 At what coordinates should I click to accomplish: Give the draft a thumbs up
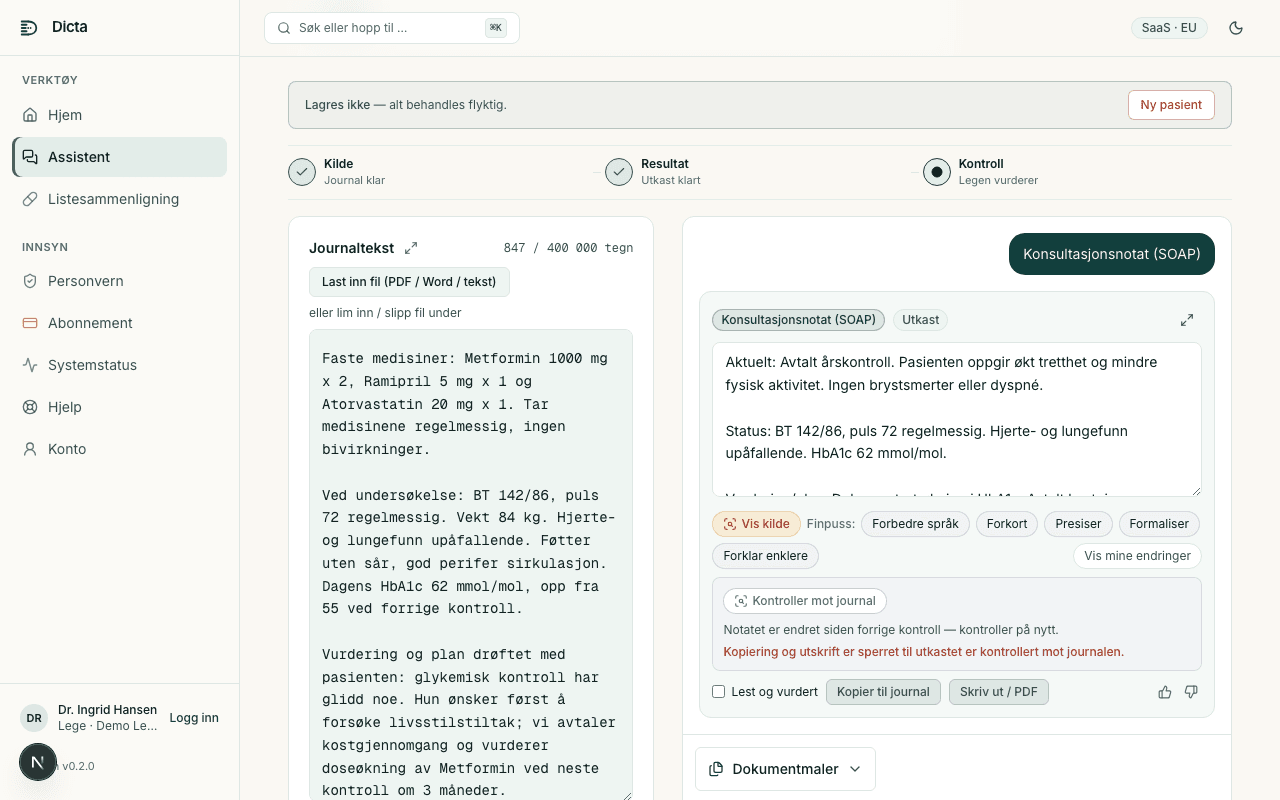(x=1165, y=692)
